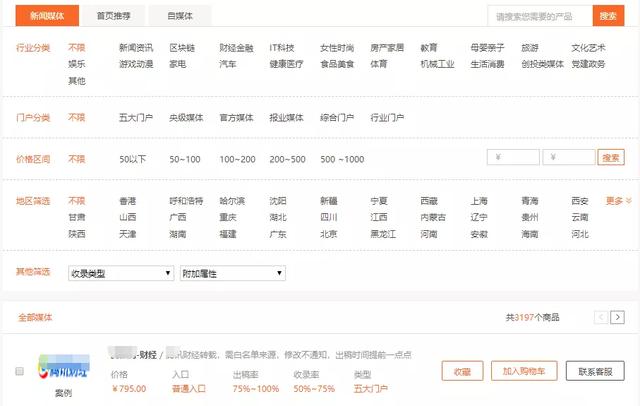The width and height of the screenshot is (640, 406).
Task: Choose the 五大门户 portal category
Action: coord(135,118)
